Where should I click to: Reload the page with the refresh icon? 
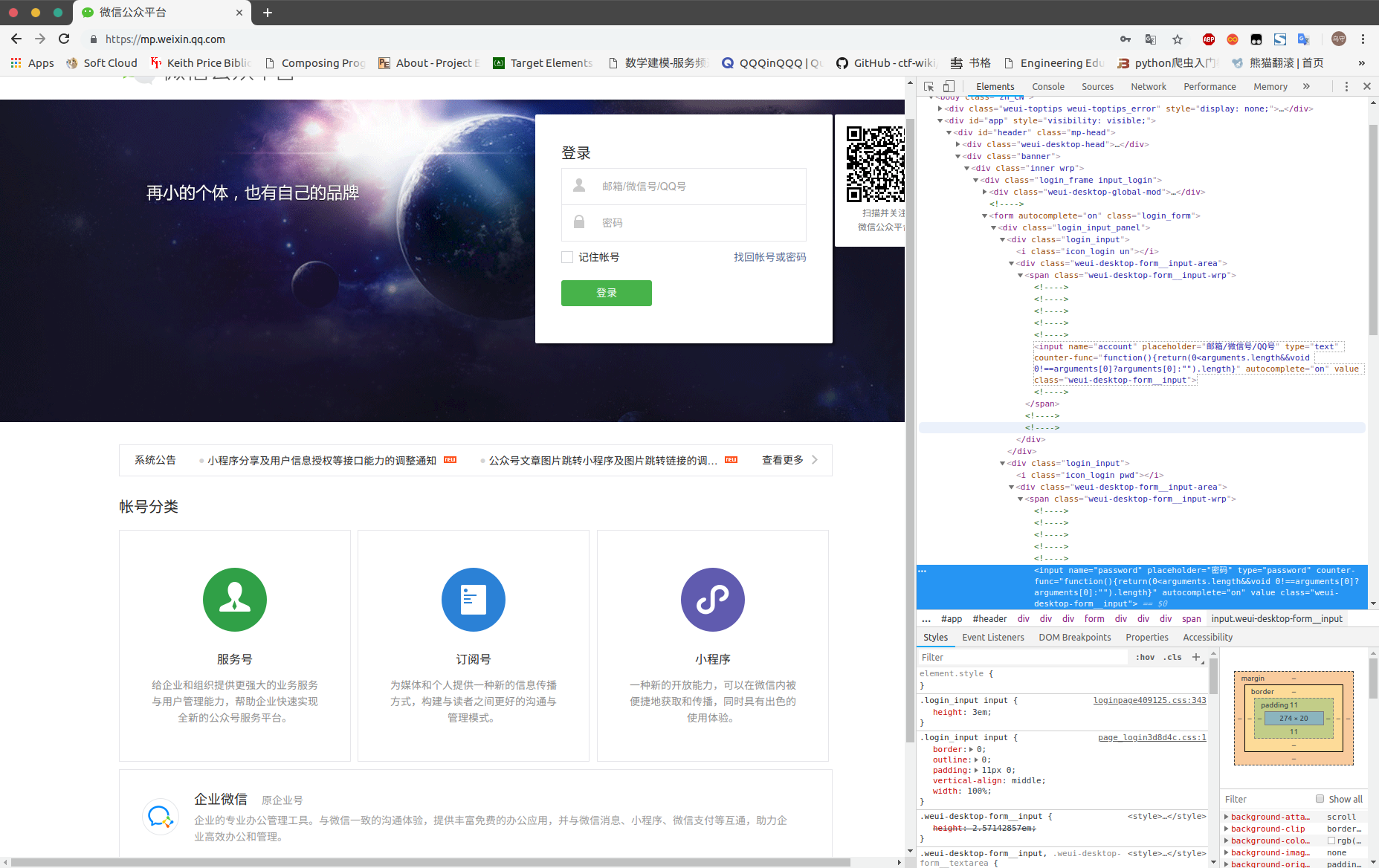pyautogui.click(x=64, y=39)
